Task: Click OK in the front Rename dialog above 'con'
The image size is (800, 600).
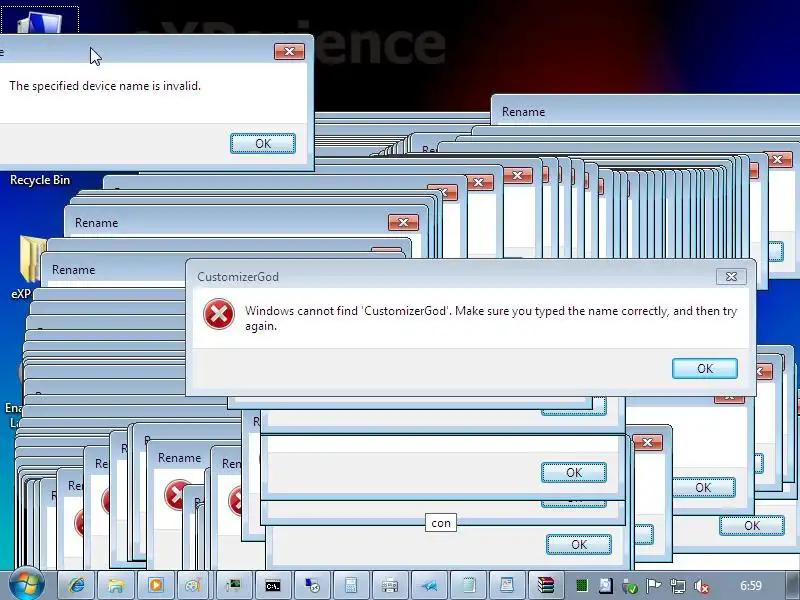Action: pos(574,472)
